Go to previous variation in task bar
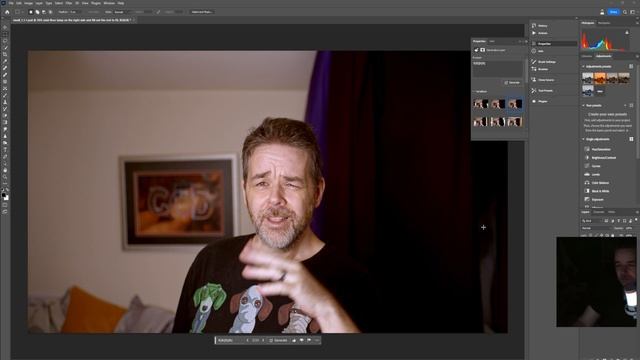Viewport: 640px width, 360px height. point(247,340)
